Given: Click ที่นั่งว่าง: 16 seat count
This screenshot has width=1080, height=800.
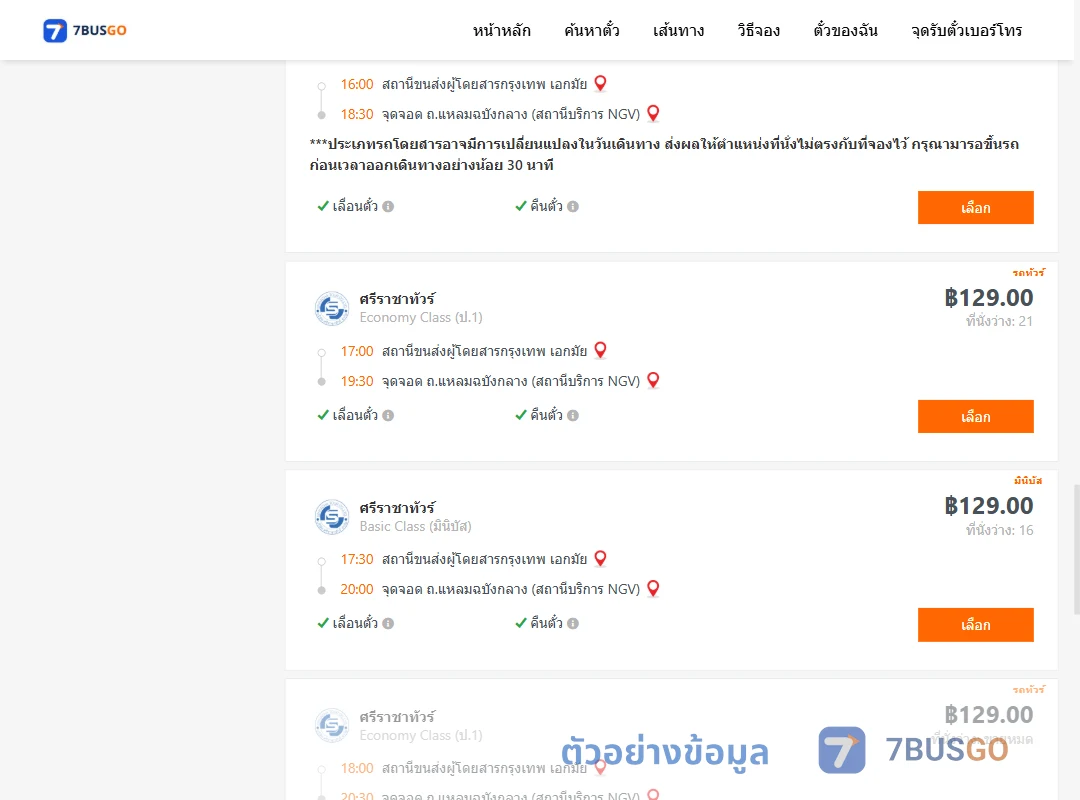Looking at the screenshot, I should pyautogui.click(x=999, y=530).
